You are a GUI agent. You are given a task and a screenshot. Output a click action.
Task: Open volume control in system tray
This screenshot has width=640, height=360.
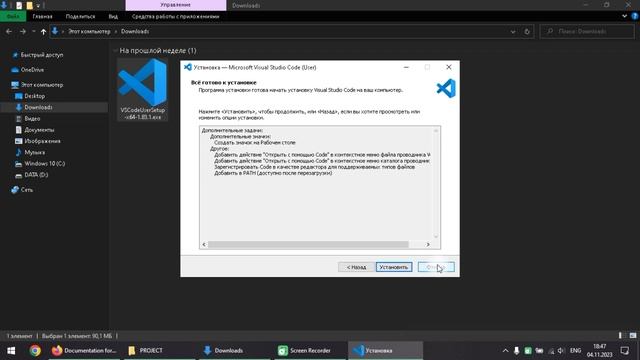[x=561, y=351]
